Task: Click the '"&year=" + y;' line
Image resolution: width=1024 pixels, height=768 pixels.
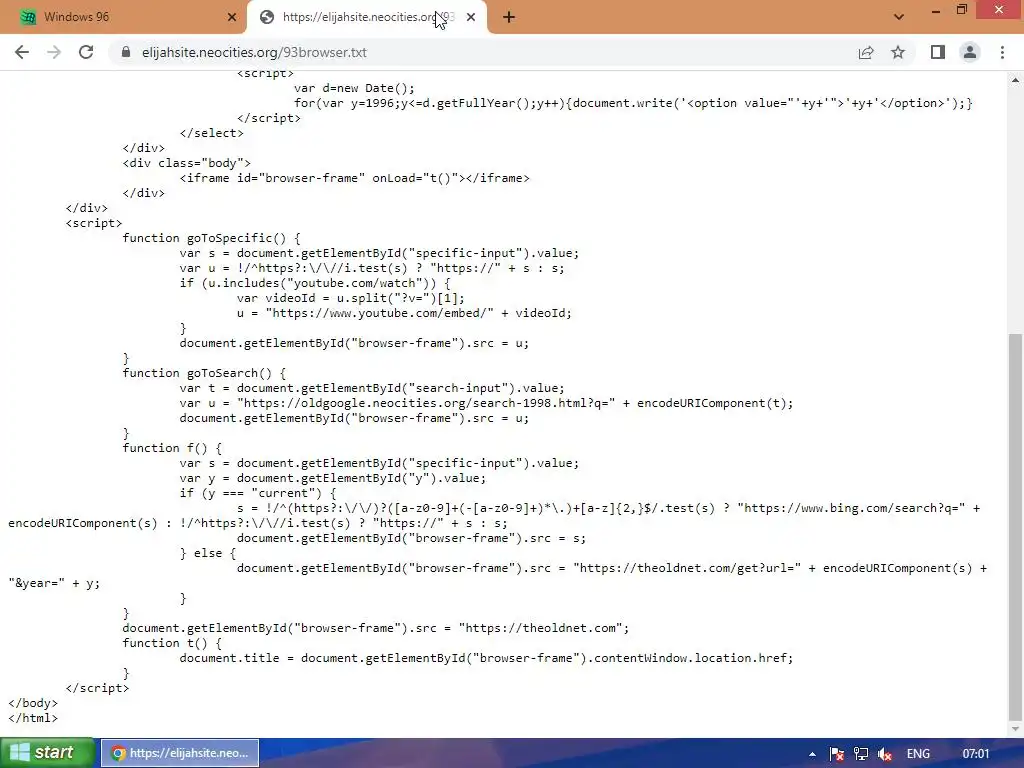Action: tap(54, 583)
